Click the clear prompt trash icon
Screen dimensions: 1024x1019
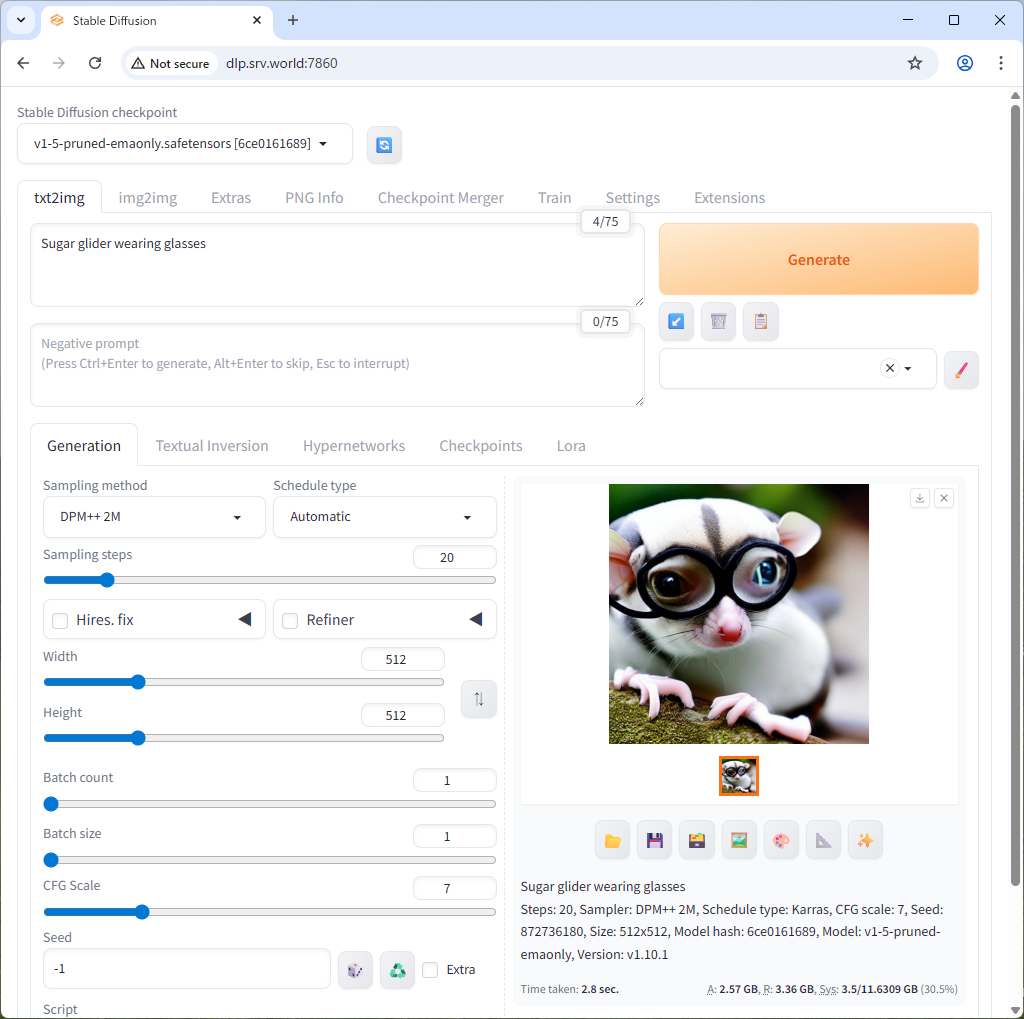718,321
